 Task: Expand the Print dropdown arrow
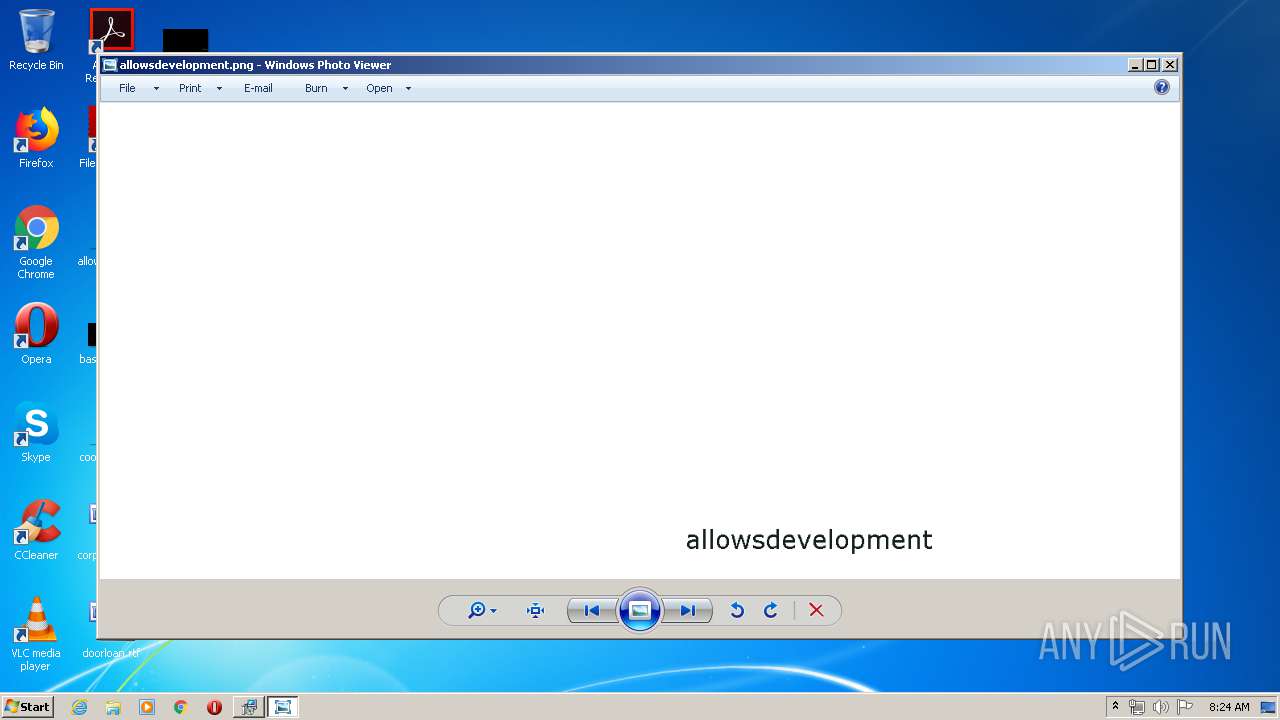[x=219, y=88]
